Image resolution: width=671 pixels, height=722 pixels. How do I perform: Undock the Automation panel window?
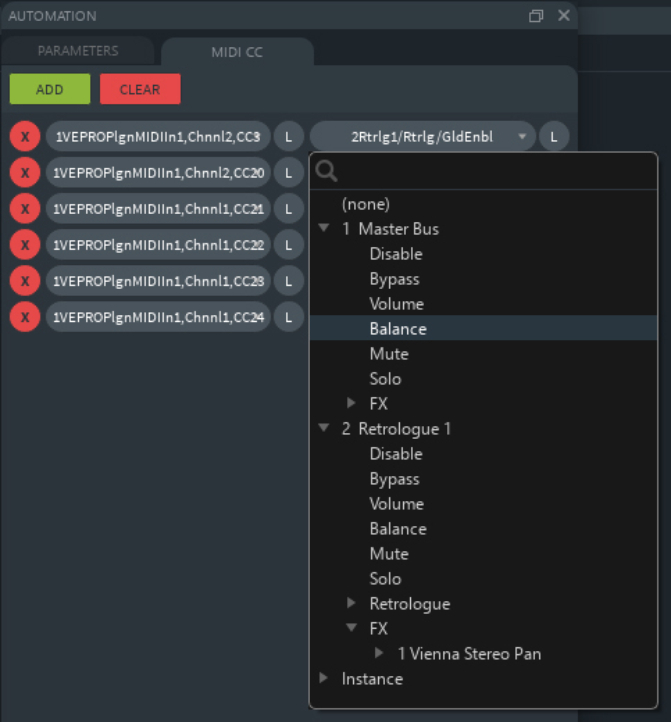tap(536, 16)
